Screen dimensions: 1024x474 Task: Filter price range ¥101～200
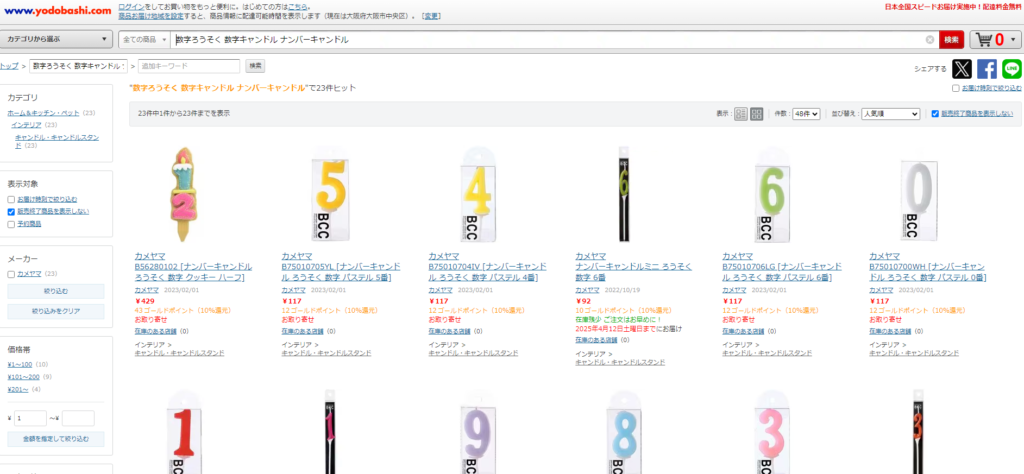pos(24,377)
